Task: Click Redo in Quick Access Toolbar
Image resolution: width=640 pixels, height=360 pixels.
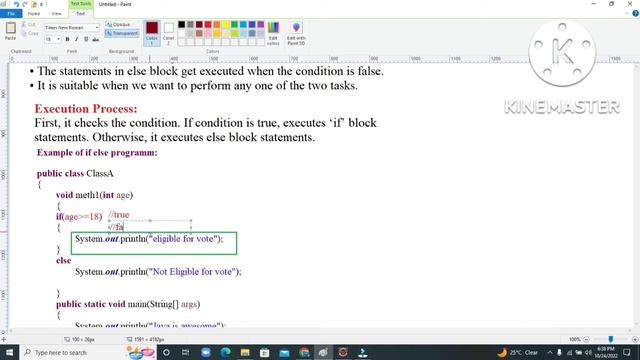Action: tap(25, 4)
